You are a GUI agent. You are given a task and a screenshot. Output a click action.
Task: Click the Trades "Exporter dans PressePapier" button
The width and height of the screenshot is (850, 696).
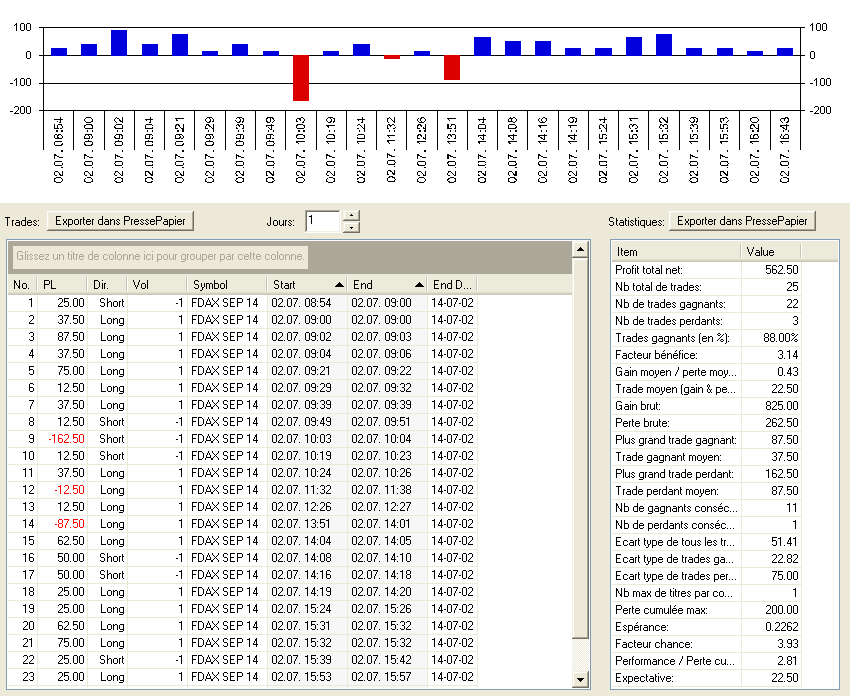pos(121,221)
